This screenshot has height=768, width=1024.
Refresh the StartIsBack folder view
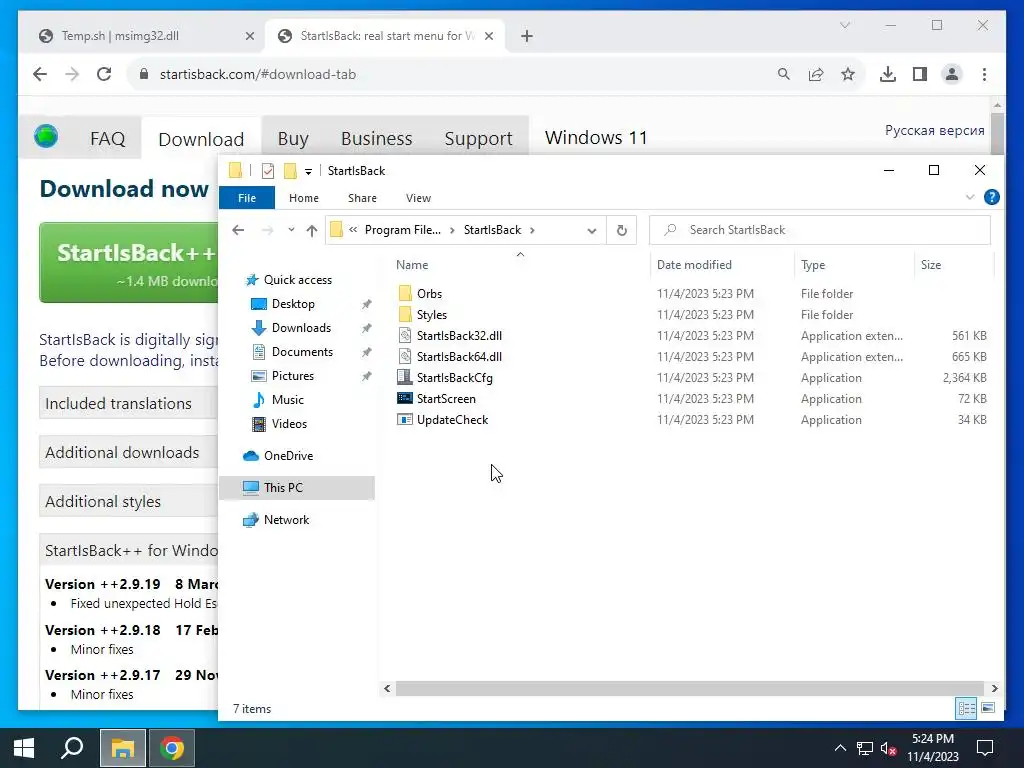pyautogui.click(x=622, y=230)
